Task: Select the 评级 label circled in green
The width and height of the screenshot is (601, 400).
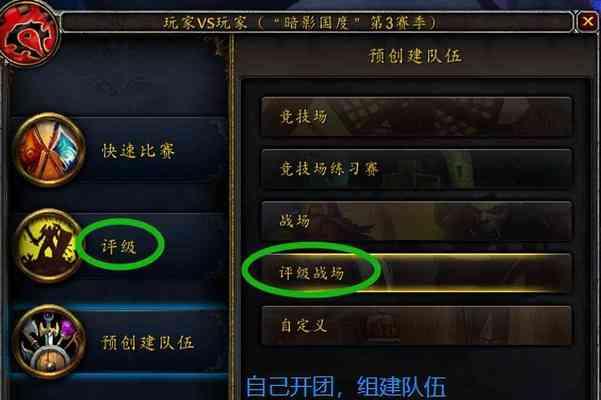Action: pyautogui.click(x=118, y=247)
